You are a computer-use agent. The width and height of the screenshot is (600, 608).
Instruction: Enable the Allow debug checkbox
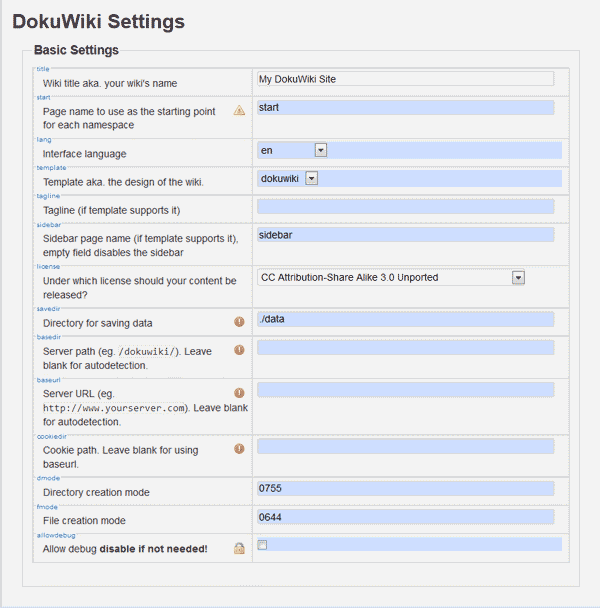[262, 545]
